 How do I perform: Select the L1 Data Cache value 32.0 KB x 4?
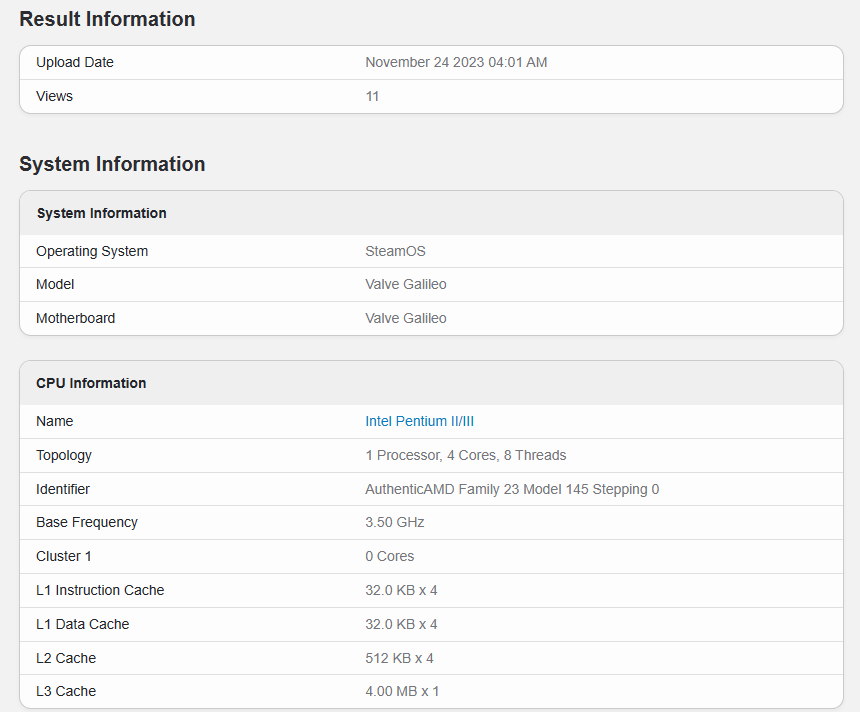[401, 624]
